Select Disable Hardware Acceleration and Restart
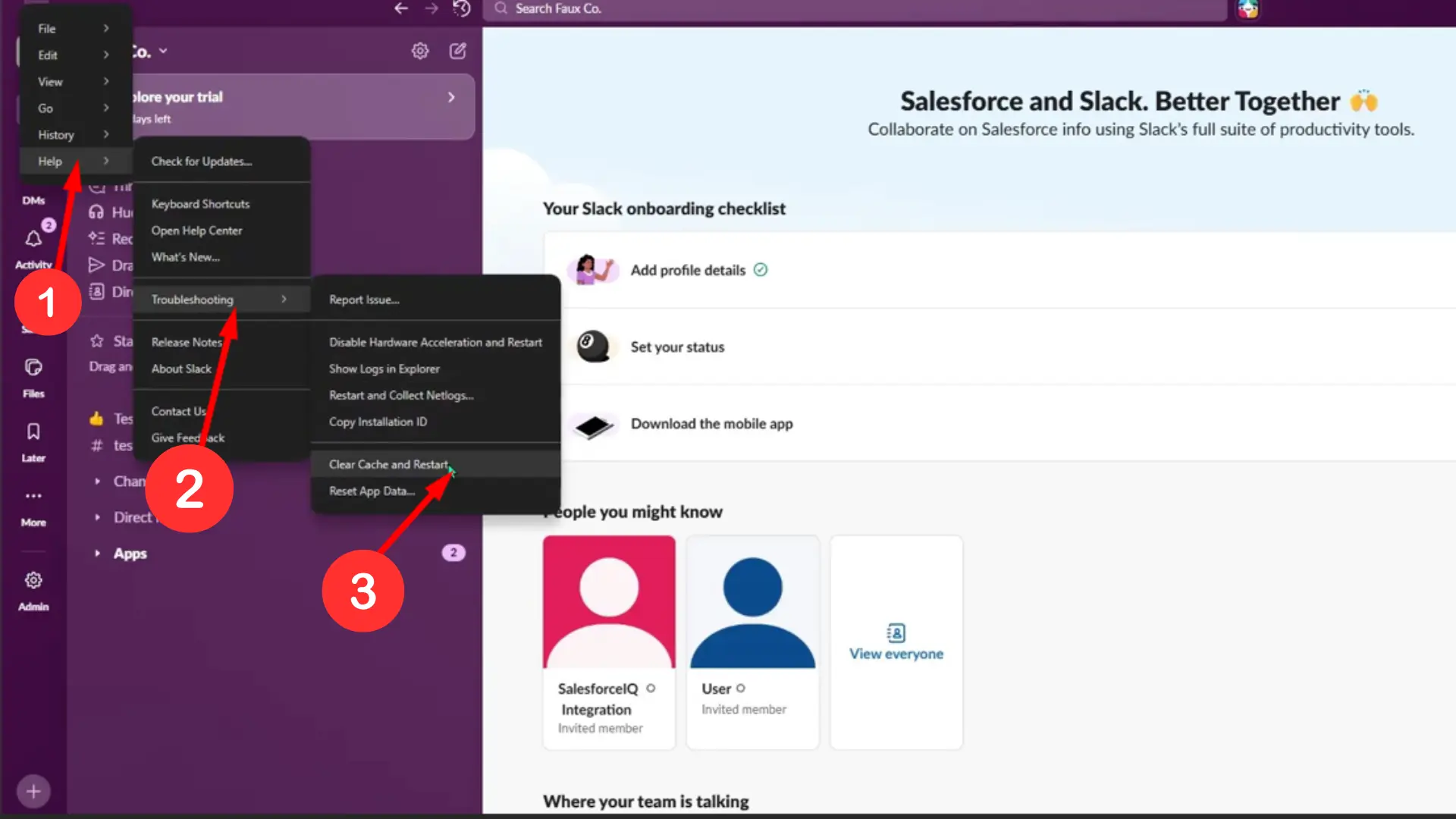 click(x=435, y=341)
